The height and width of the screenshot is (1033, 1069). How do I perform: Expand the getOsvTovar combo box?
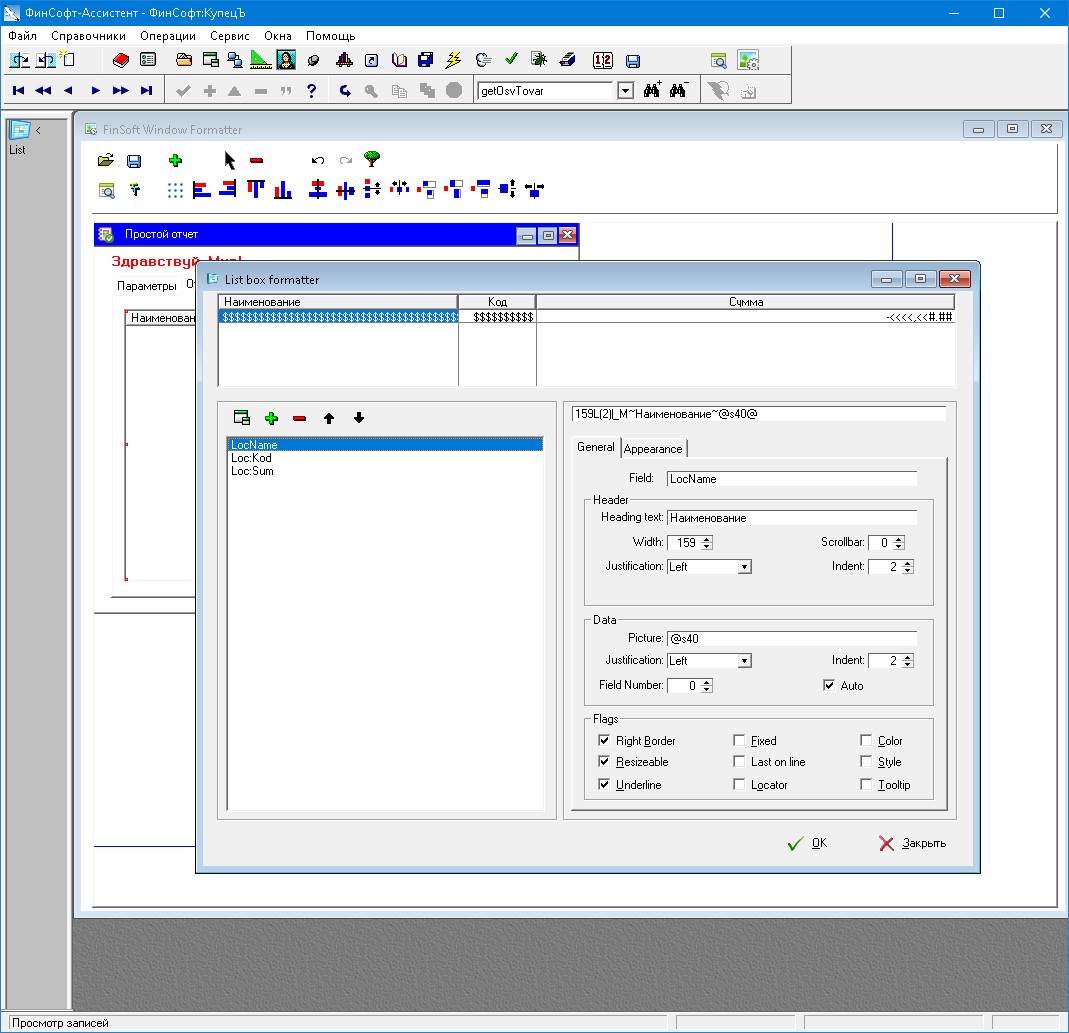click(x=625, y=90)
